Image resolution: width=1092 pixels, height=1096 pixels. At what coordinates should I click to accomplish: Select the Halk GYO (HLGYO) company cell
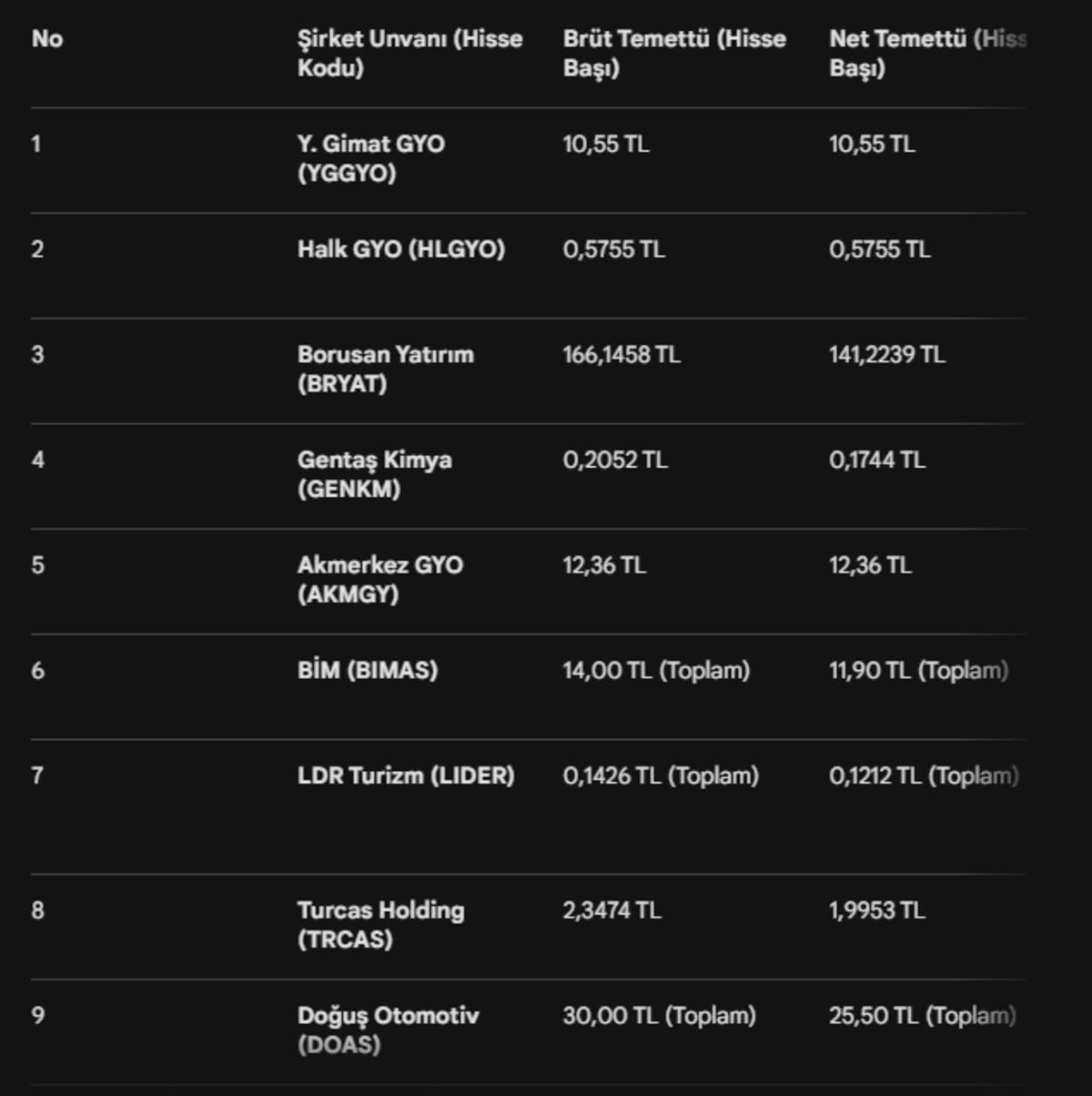(x=400, y=249)
